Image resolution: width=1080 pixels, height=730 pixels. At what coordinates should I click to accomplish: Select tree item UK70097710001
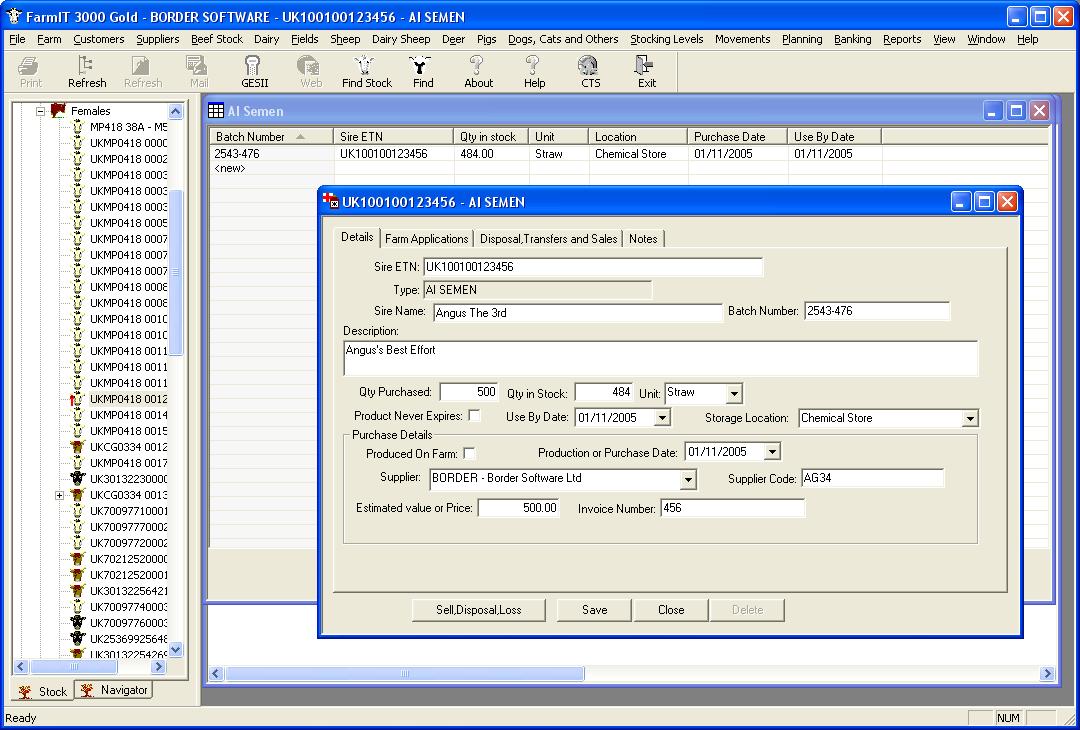pyautogui.click(x=128, y=511)
